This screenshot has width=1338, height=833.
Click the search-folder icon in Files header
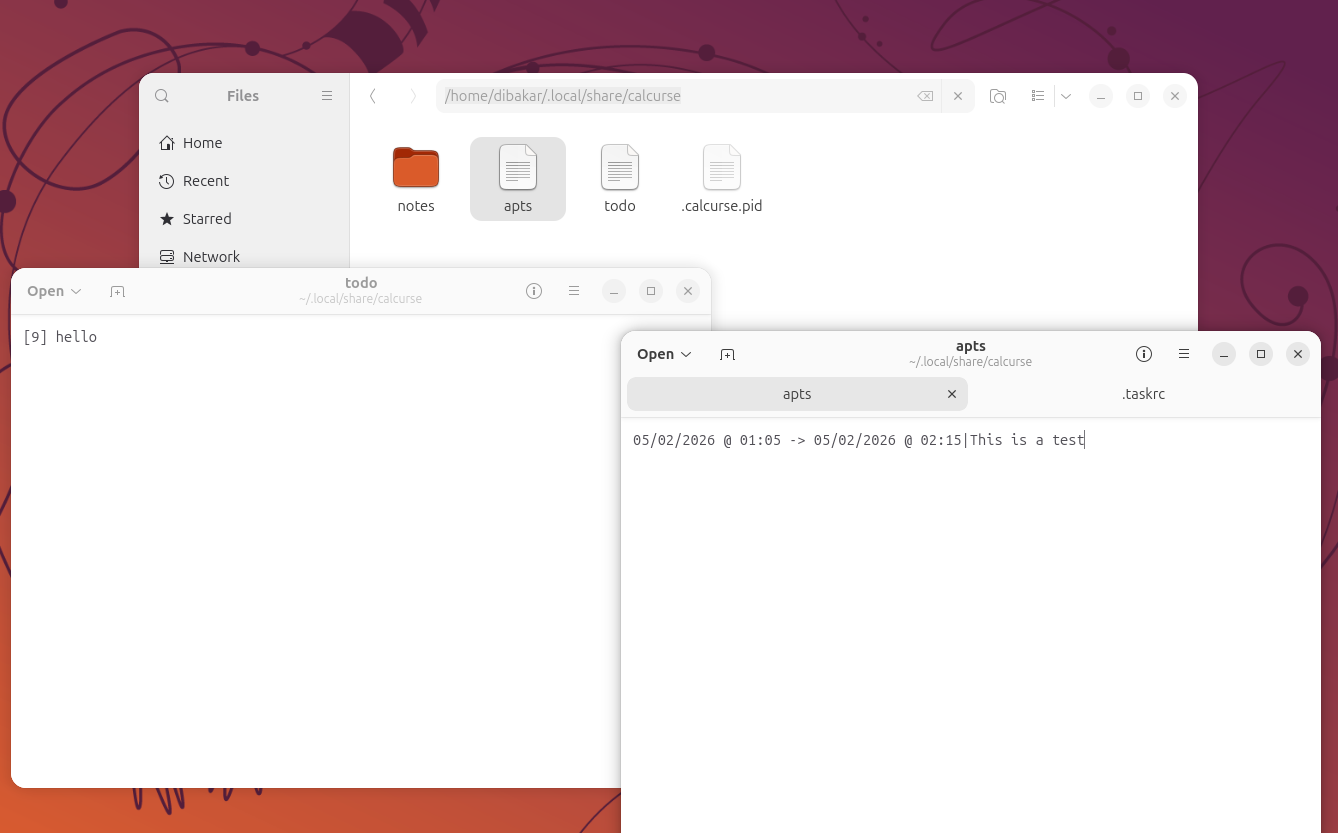click(x=997, y=96)
